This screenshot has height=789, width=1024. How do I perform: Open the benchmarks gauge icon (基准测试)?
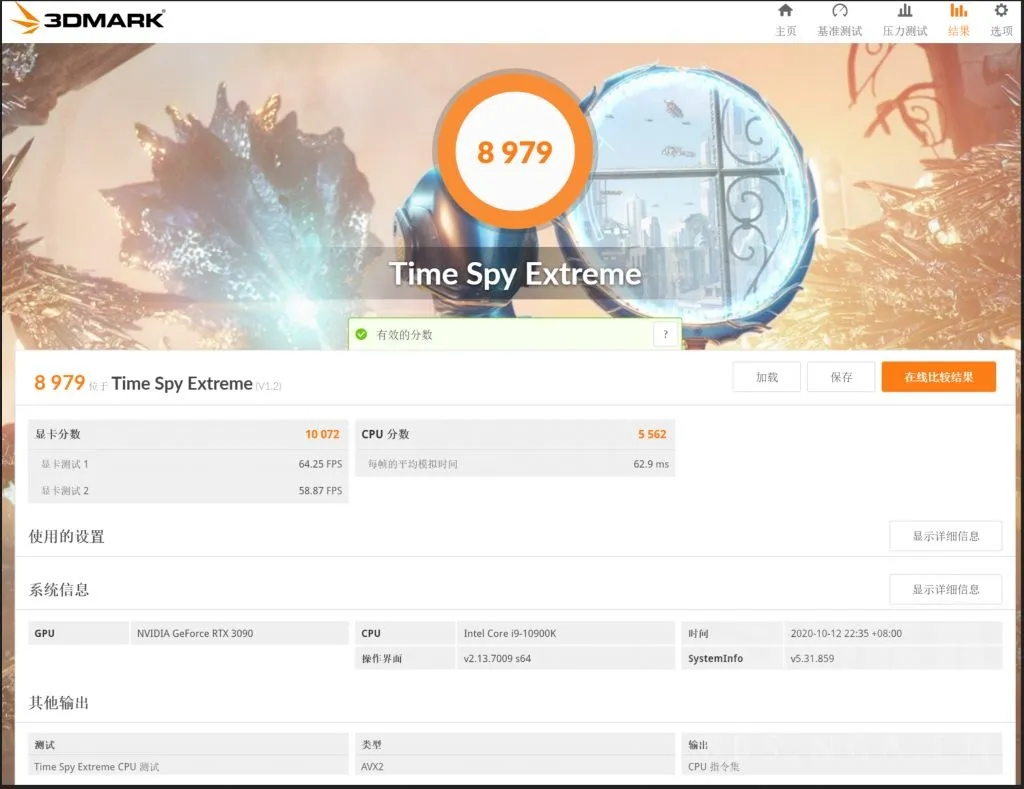point(840,10)
